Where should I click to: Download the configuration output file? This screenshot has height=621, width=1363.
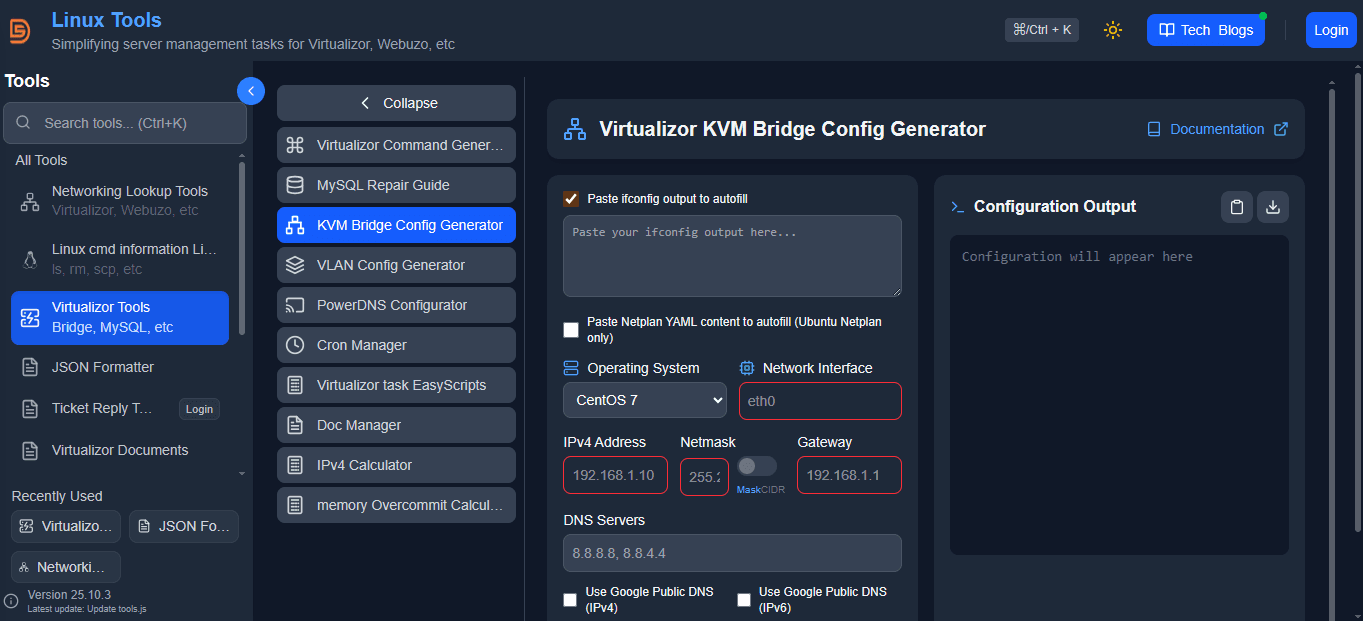pos(1273,207)
